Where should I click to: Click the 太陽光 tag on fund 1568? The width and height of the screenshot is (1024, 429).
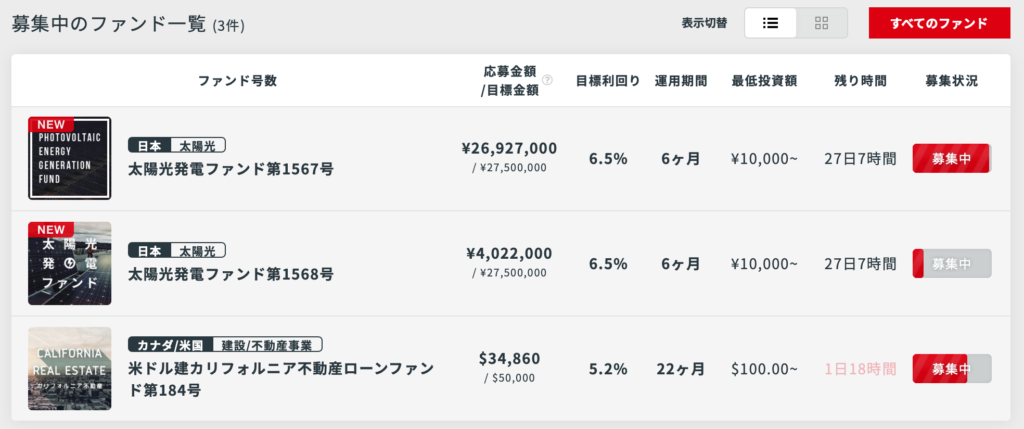[197, 250]
